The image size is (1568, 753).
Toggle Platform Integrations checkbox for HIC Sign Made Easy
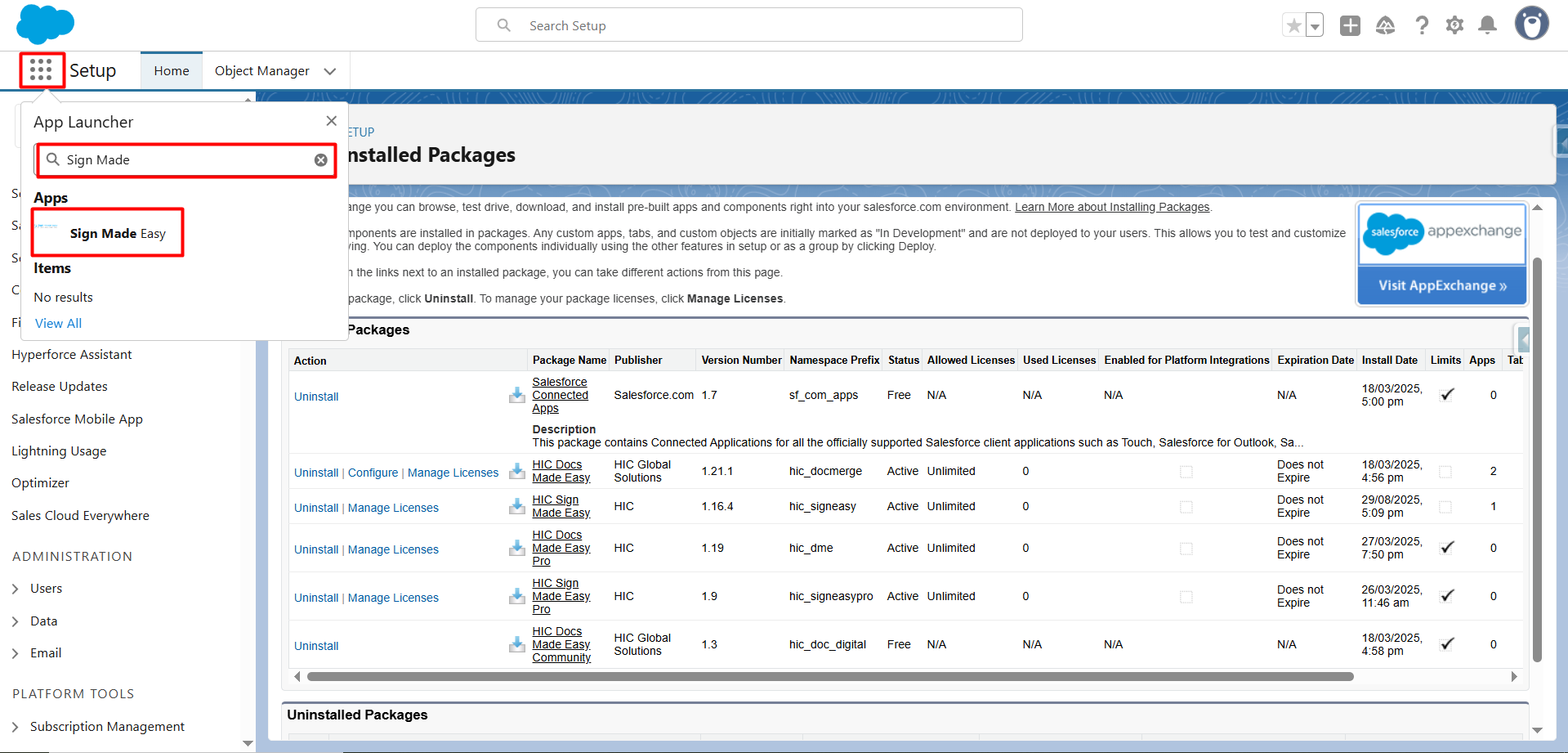point(1186,507)
